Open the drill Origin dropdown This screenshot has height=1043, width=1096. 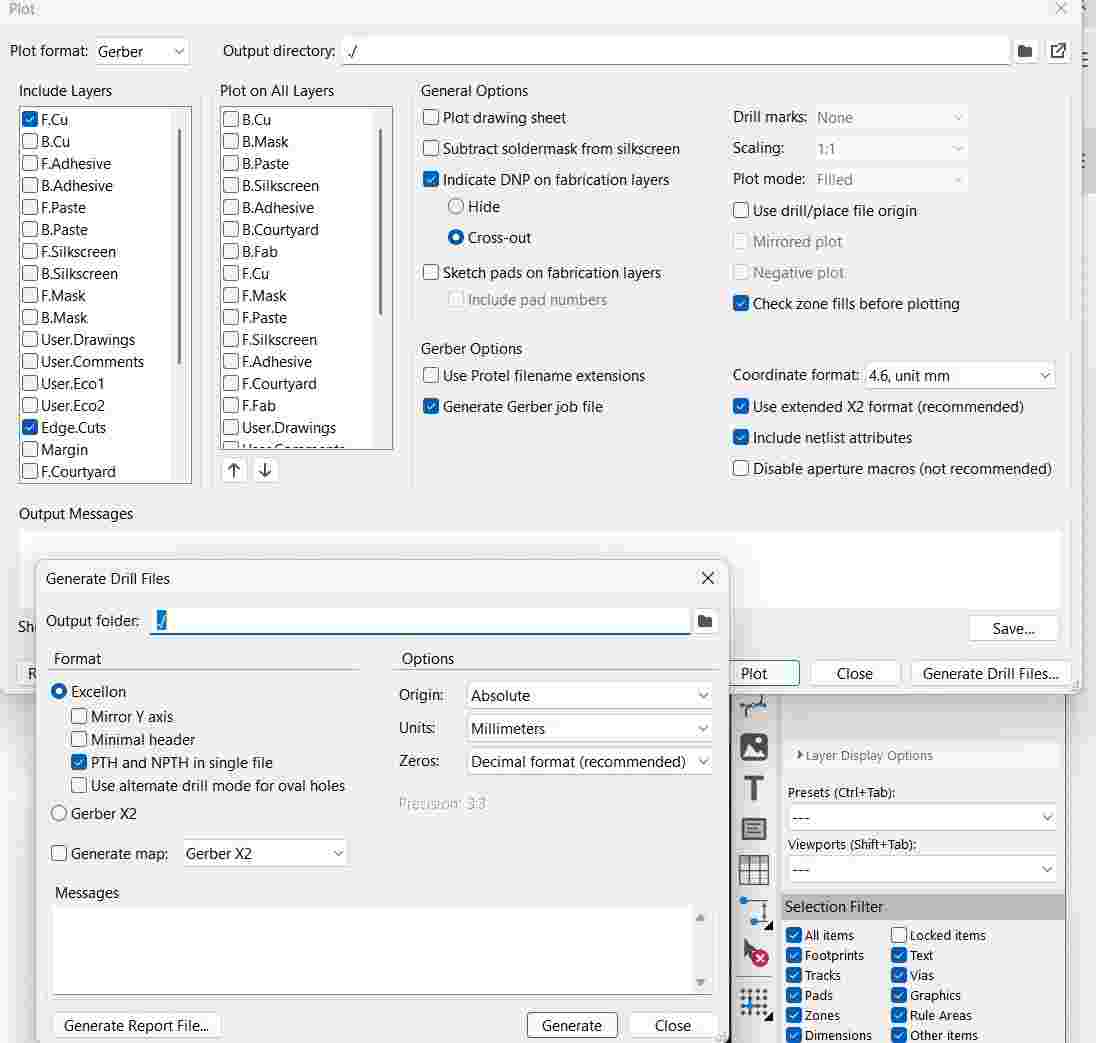click(589, 696)
